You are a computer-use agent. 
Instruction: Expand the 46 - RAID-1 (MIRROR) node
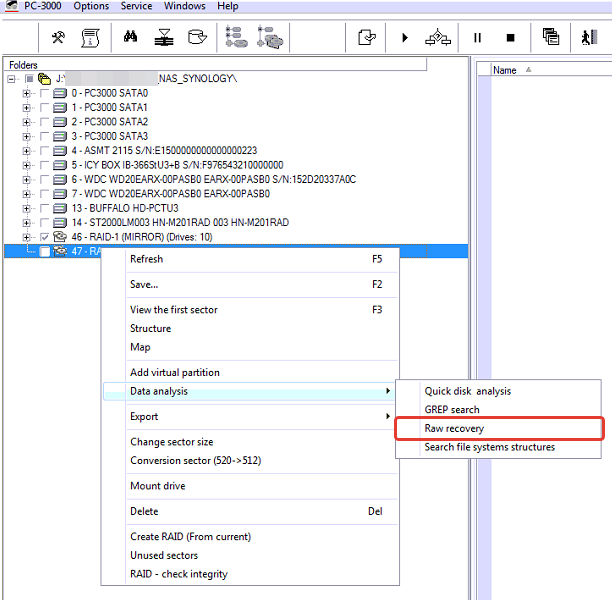click(x=27, y=237)
